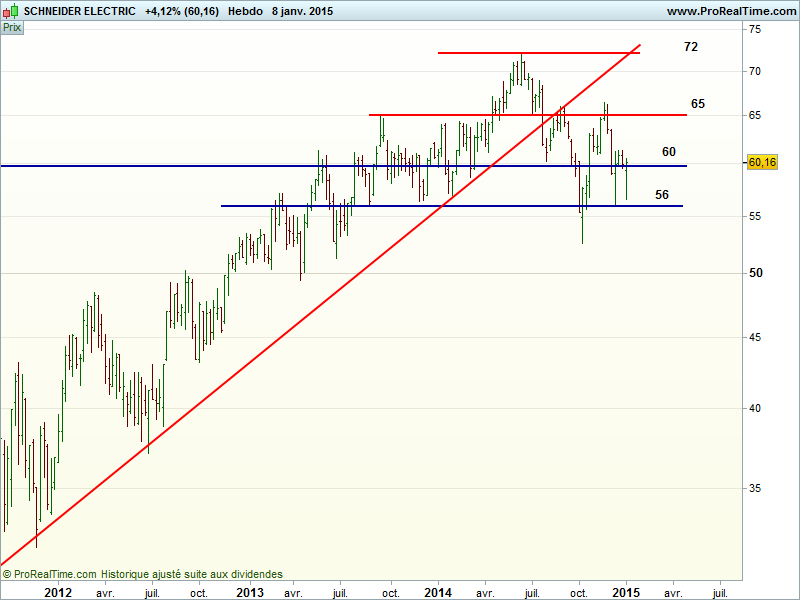
Task: Click the ProRealTime.com copyright notice
Action: (x=142, y=574)
